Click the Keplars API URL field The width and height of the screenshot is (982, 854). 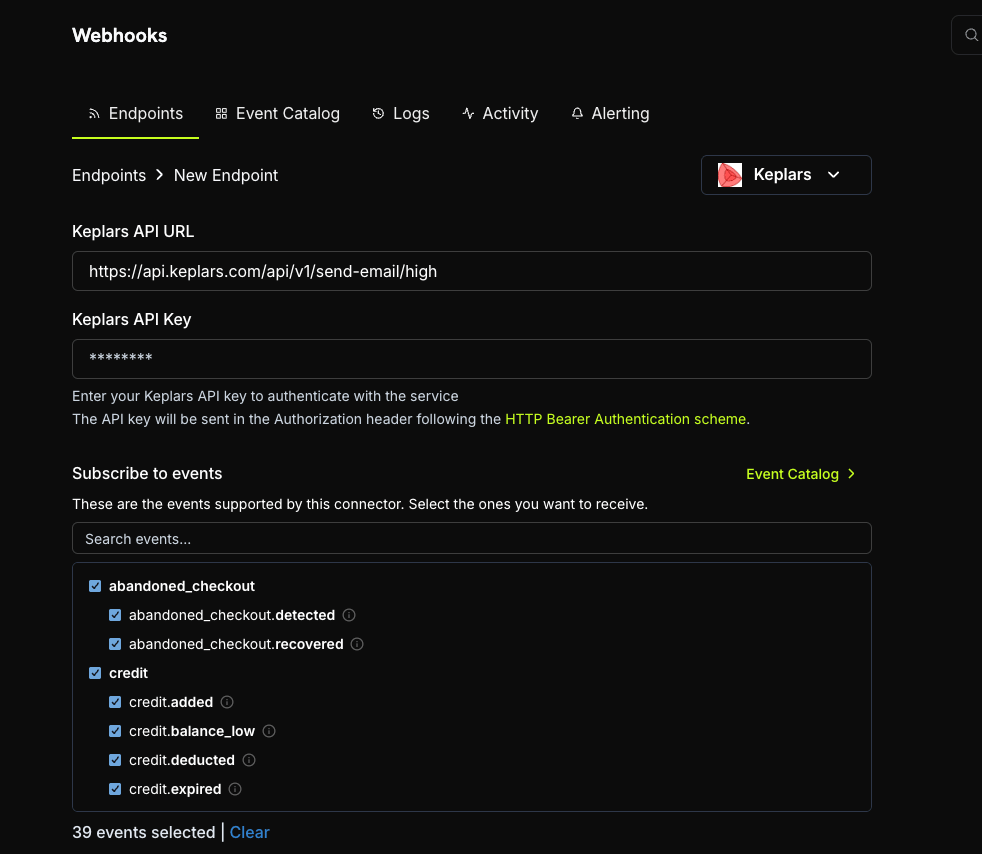pos(472,271)
